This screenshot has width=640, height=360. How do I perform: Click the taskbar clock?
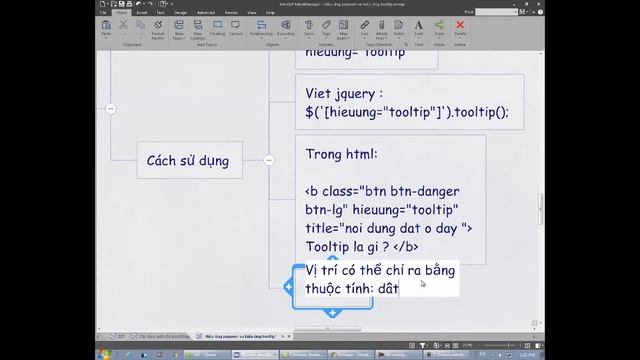click(x=527, y=355)
